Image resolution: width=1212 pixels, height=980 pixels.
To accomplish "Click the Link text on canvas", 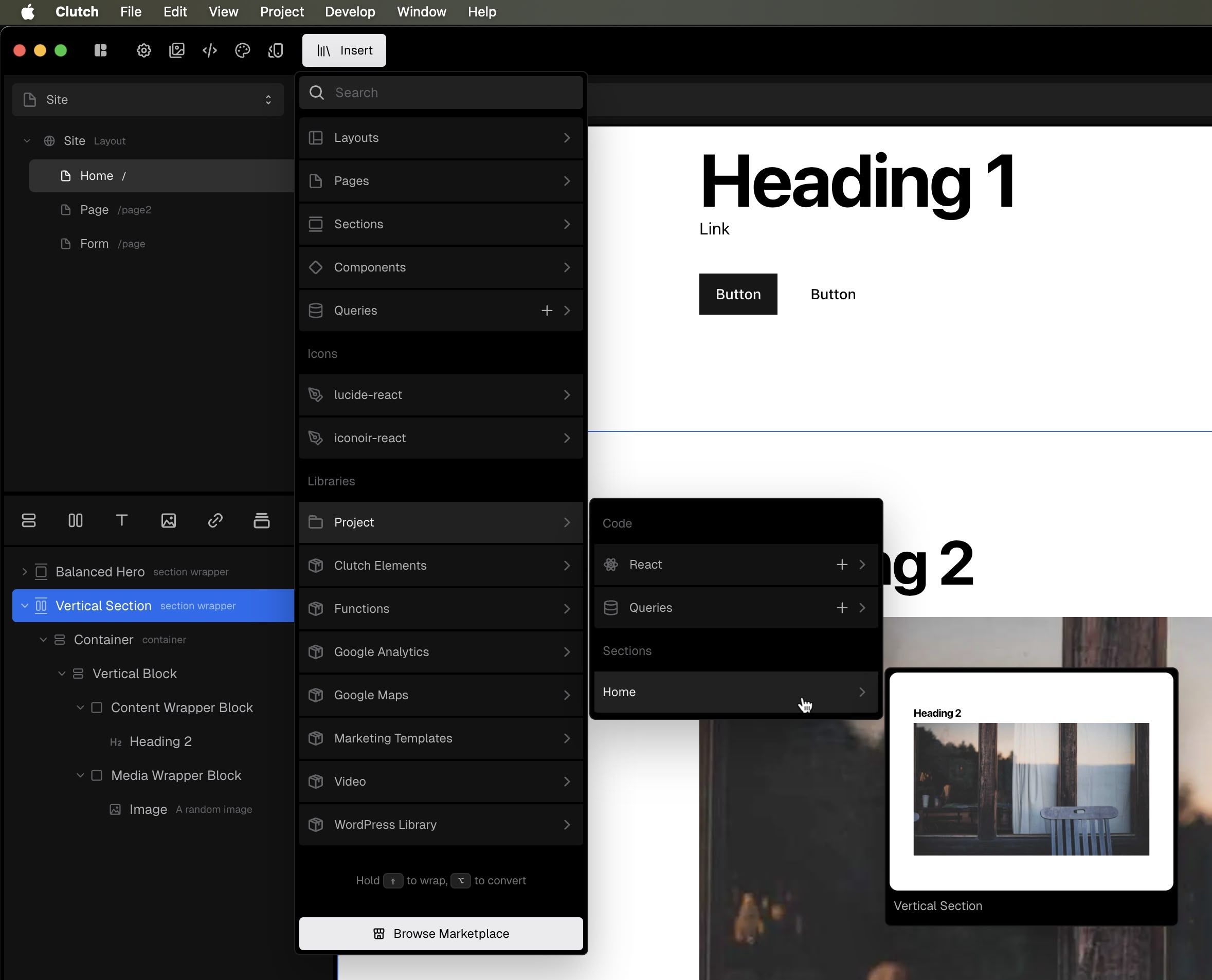I will [x=714, y=229].
